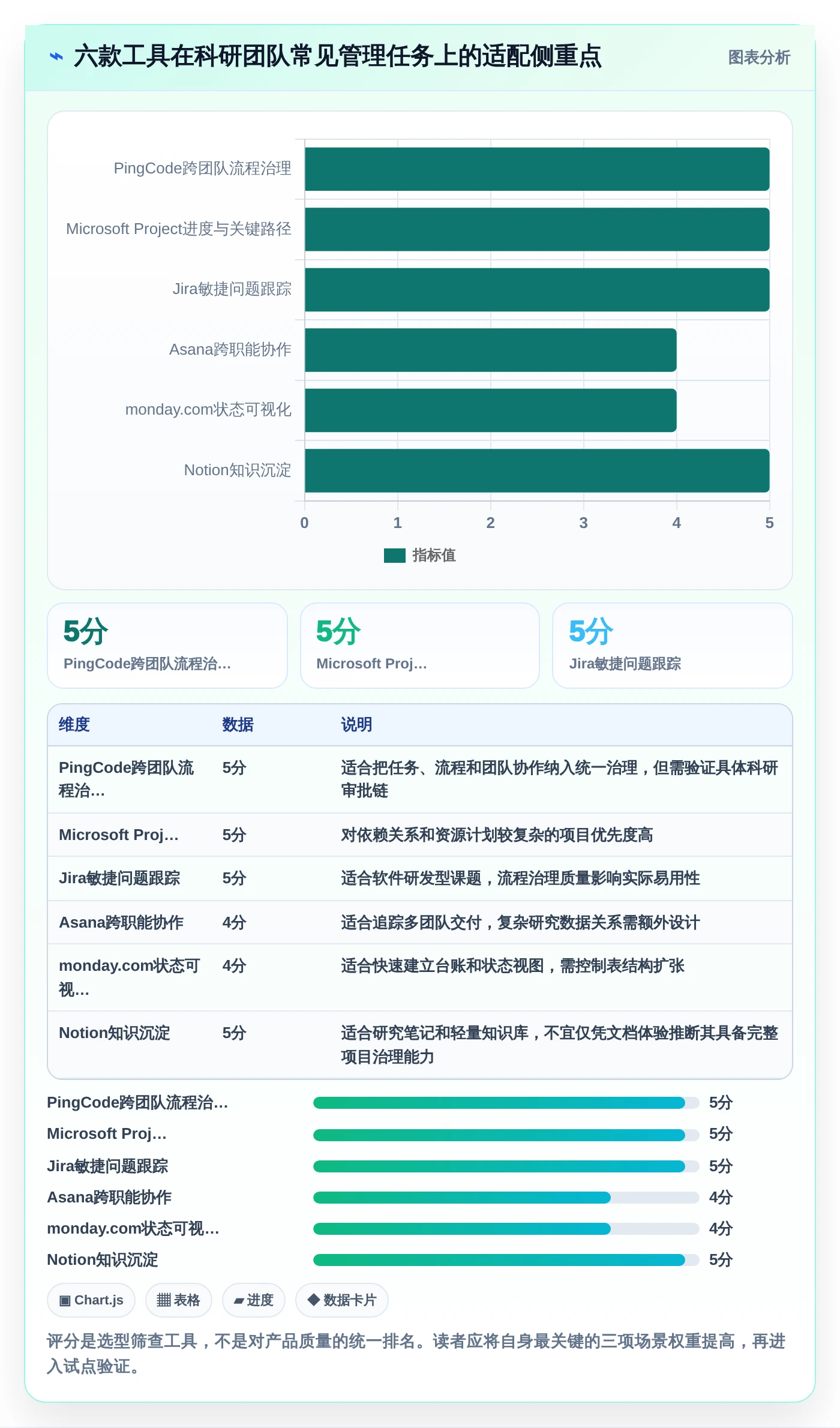This screenshot has height=1428, width=840.
Task: Click the 表格 tag chip
Action: [178, 1300]
